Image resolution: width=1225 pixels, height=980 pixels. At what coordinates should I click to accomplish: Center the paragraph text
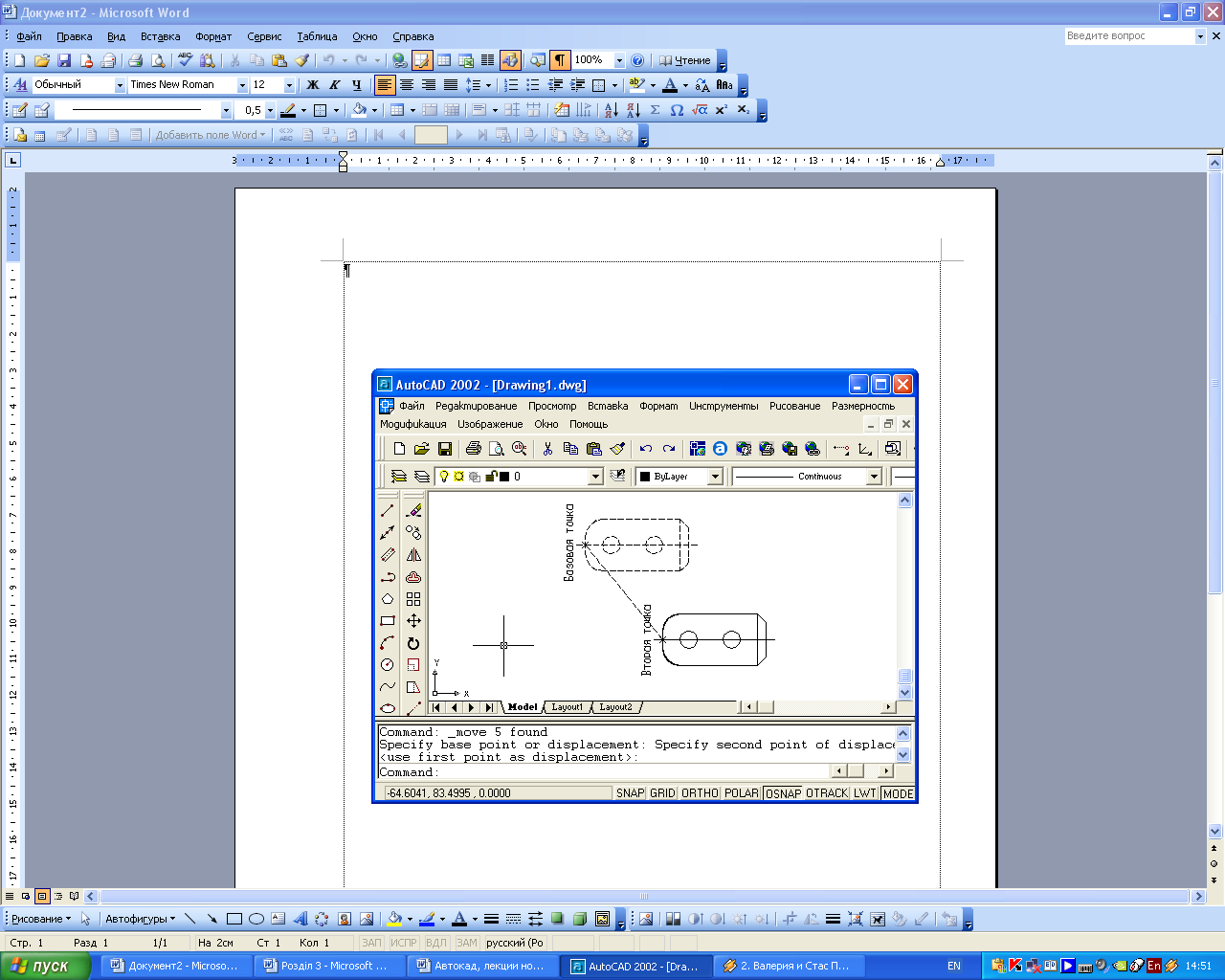click(x=407, y=85)
